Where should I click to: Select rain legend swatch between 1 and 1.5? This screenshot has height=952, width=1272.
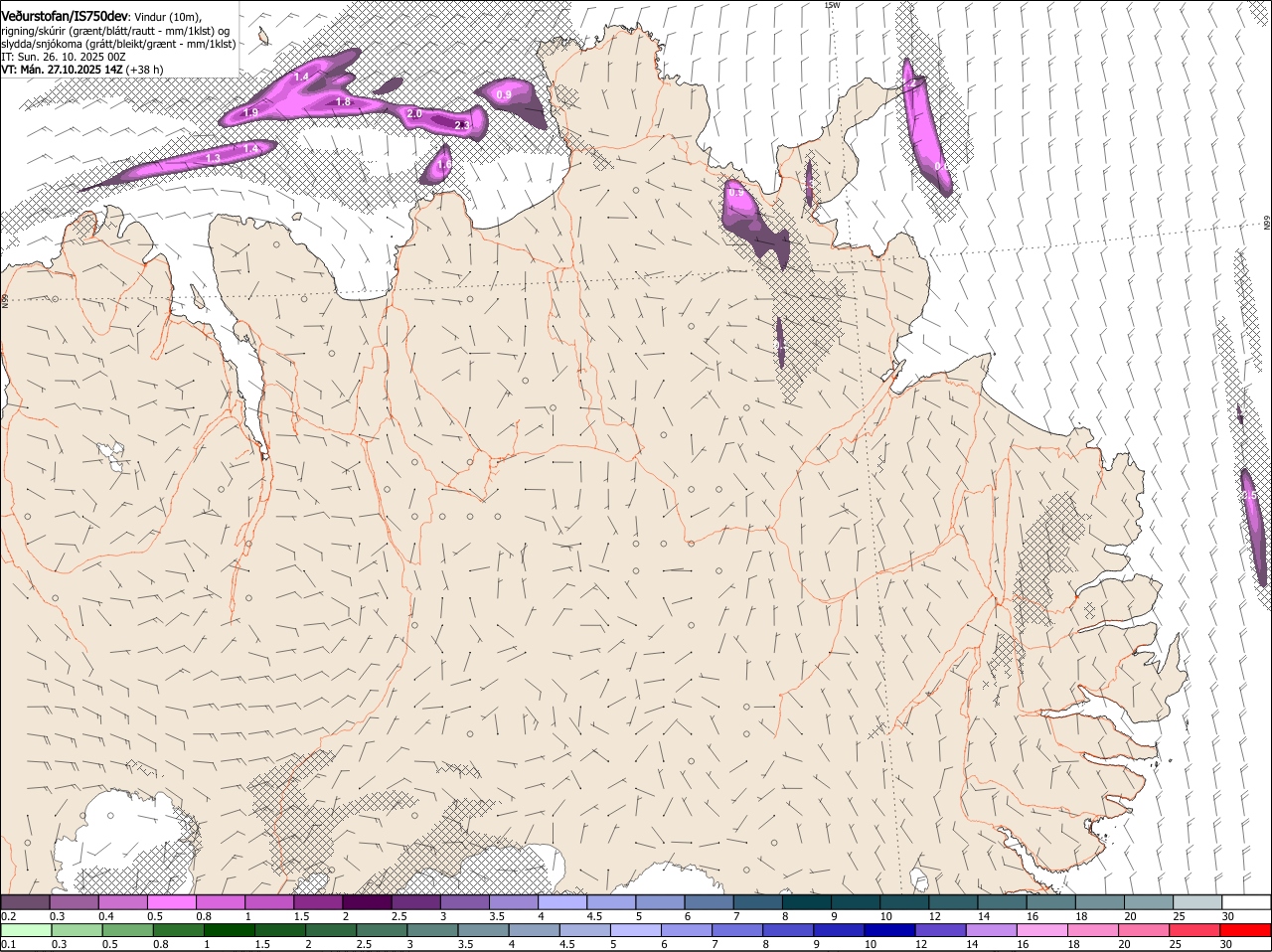point(231,931)
